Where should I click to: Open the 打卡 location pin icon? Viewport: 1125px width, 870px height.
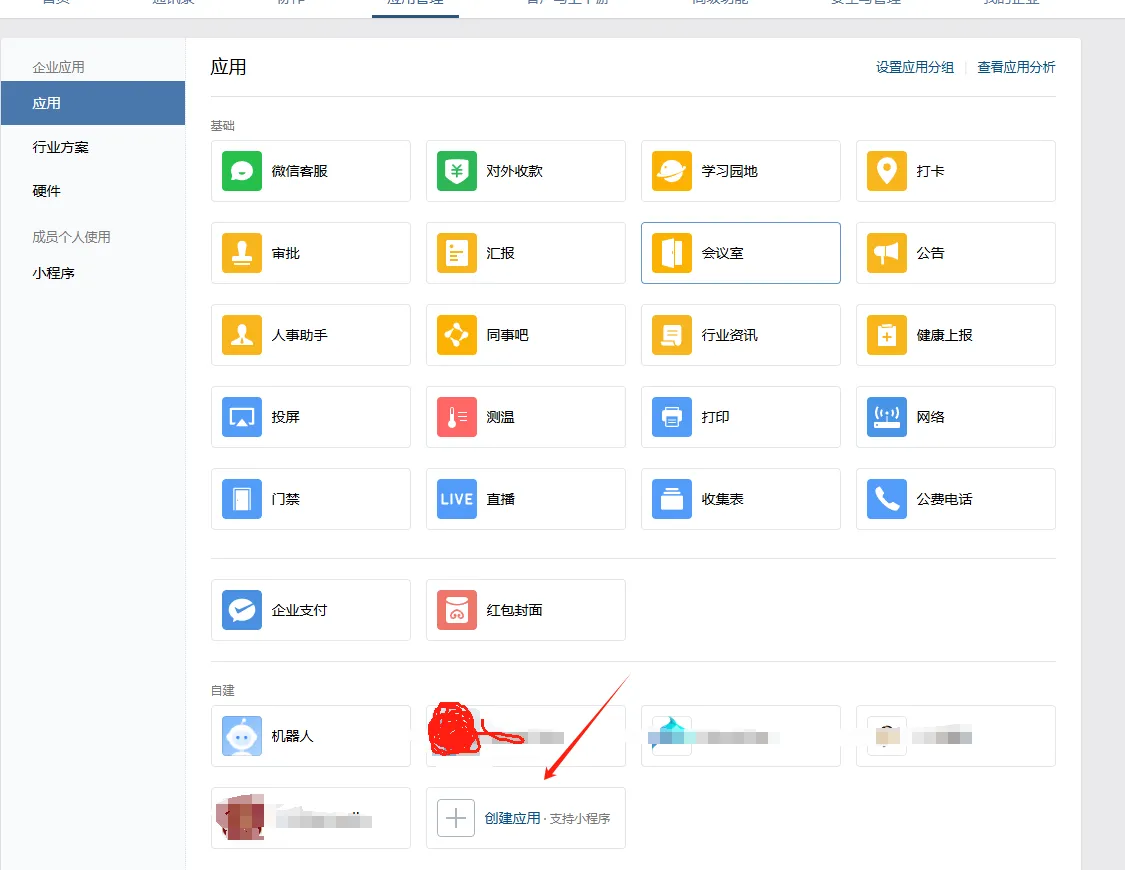(x=887, y=171)
